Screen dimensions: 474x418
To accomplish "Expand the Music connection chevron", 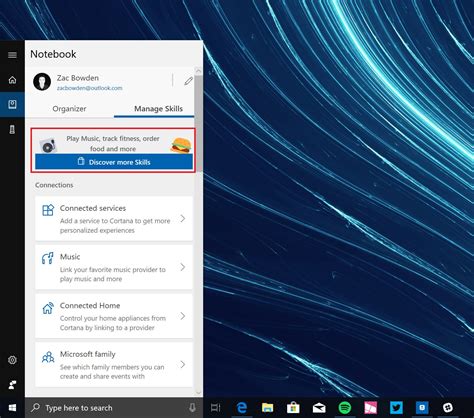I will click(x=183, y=267).
